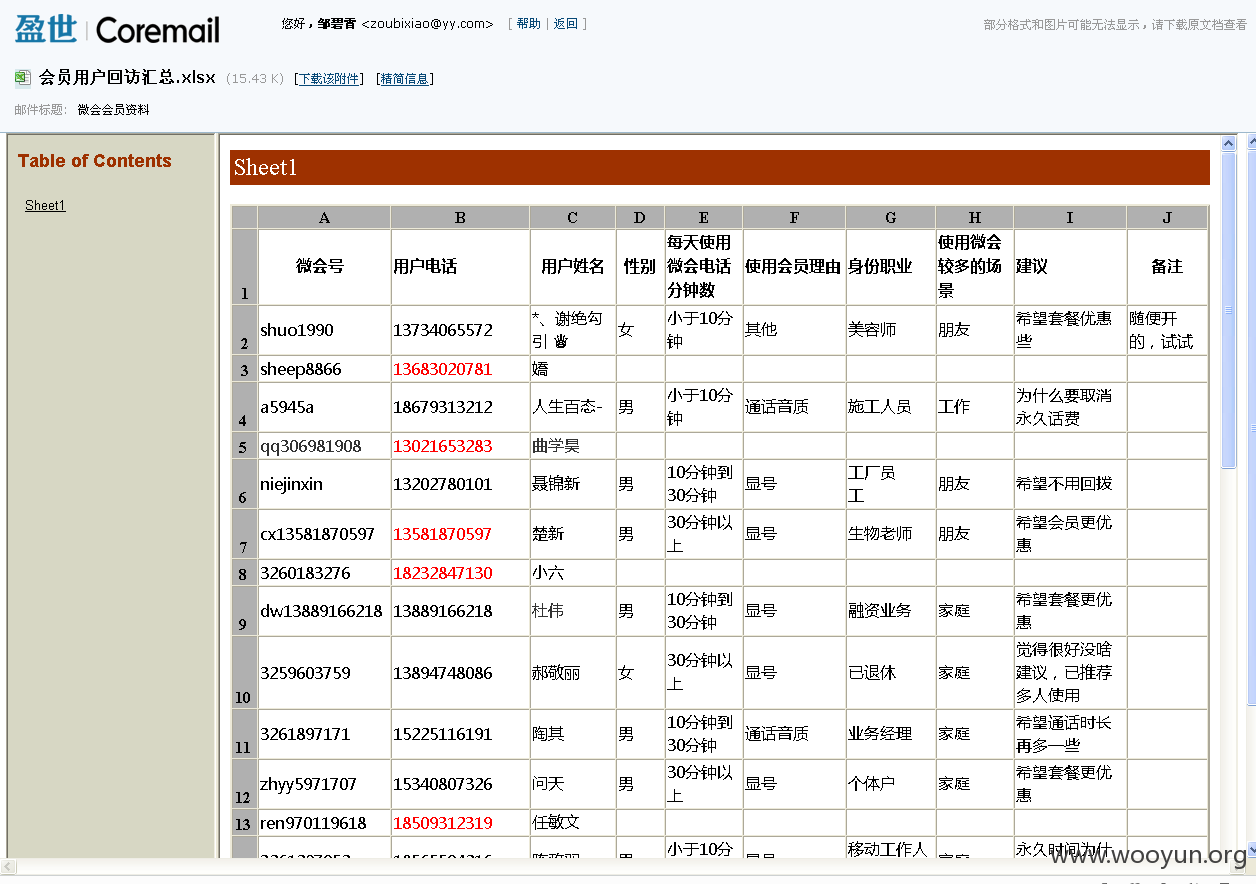Click the 返回 return link
This screenshot has width=1256, height=884.
pyautogui.click(x=566, y=23)
